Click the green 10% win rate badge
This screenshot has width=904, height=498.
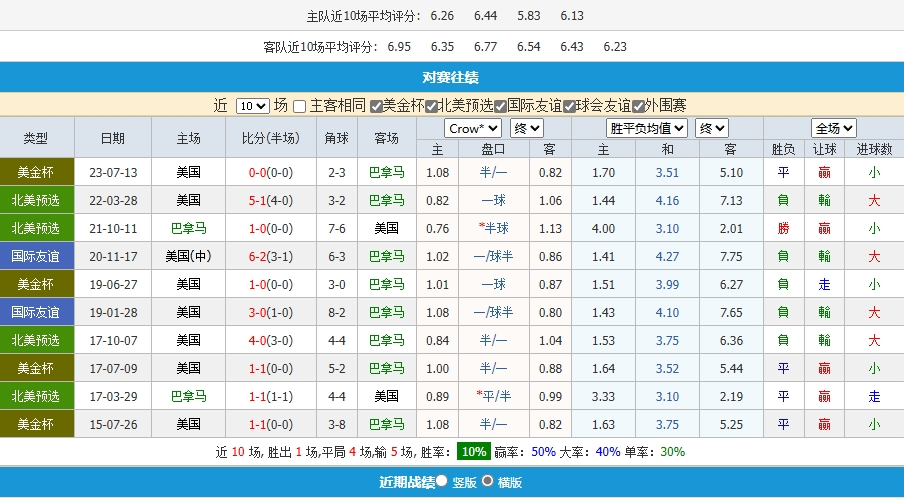472,451
